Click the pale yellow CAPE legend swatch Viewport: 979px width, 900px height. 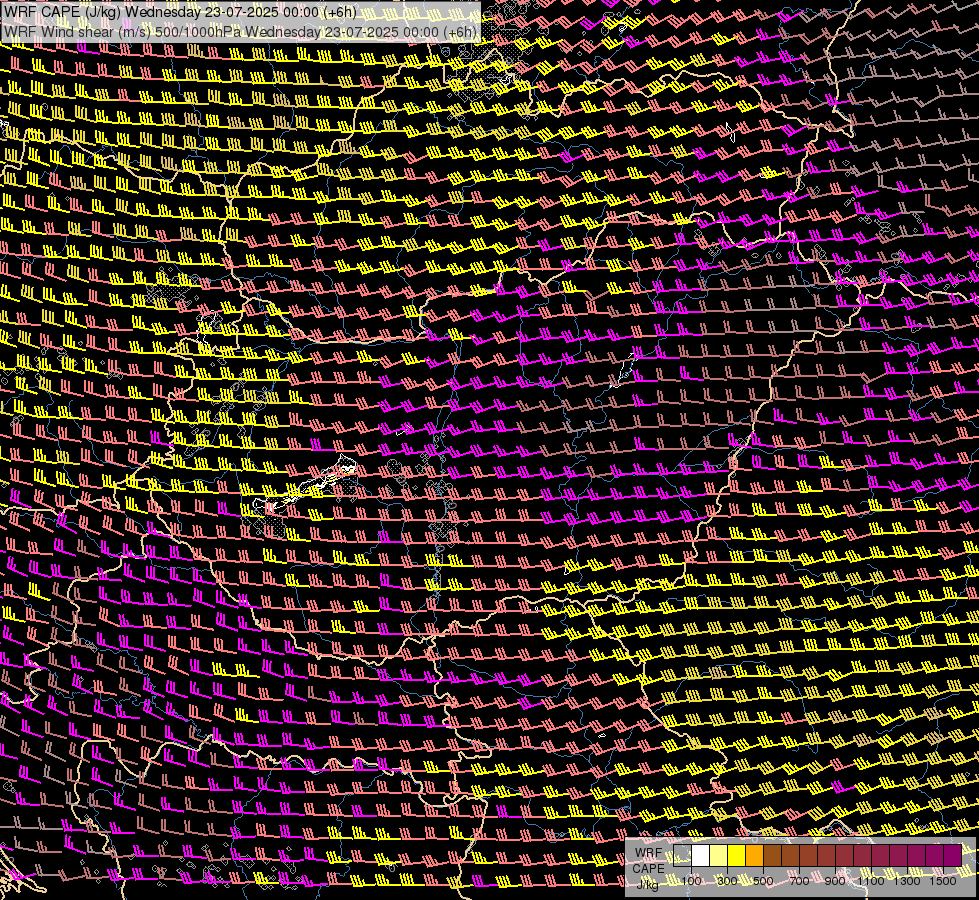719,856
